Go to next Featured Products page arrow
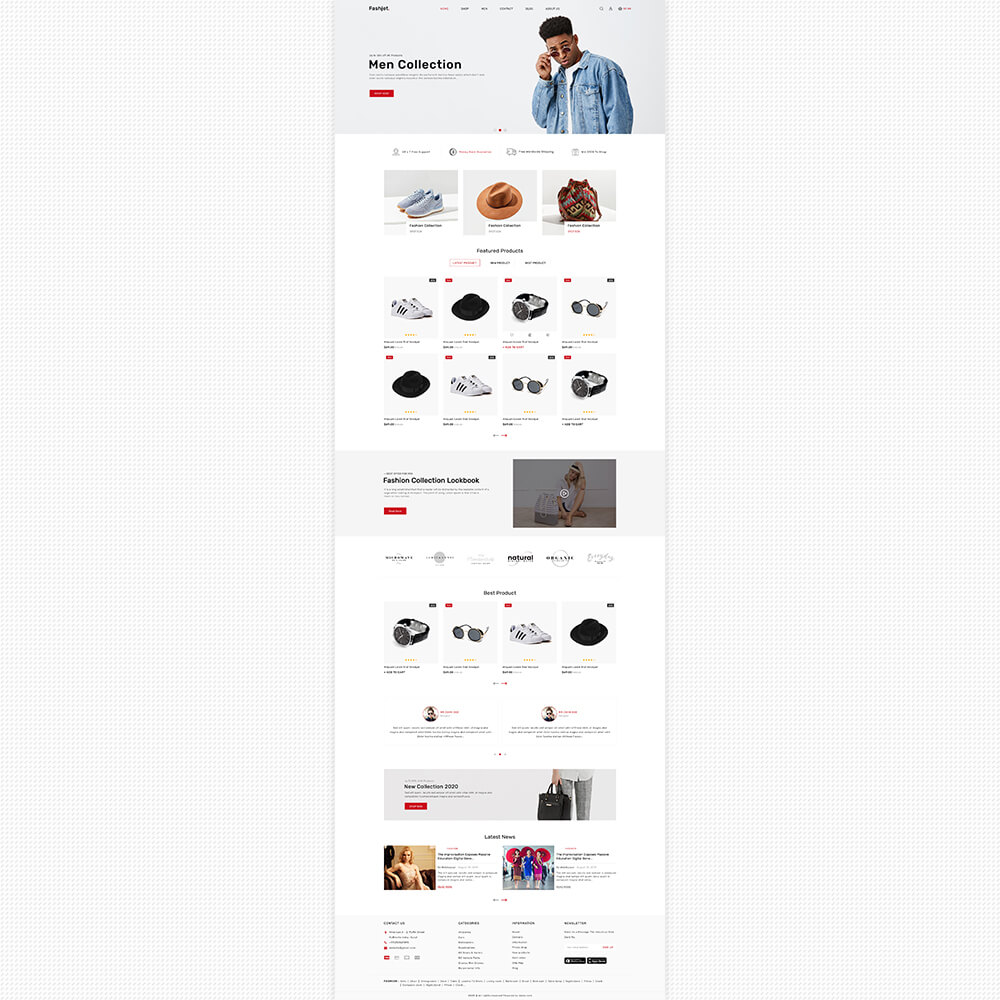The width and height of the screenshot is (1000, 1000). tap(504, 436)
